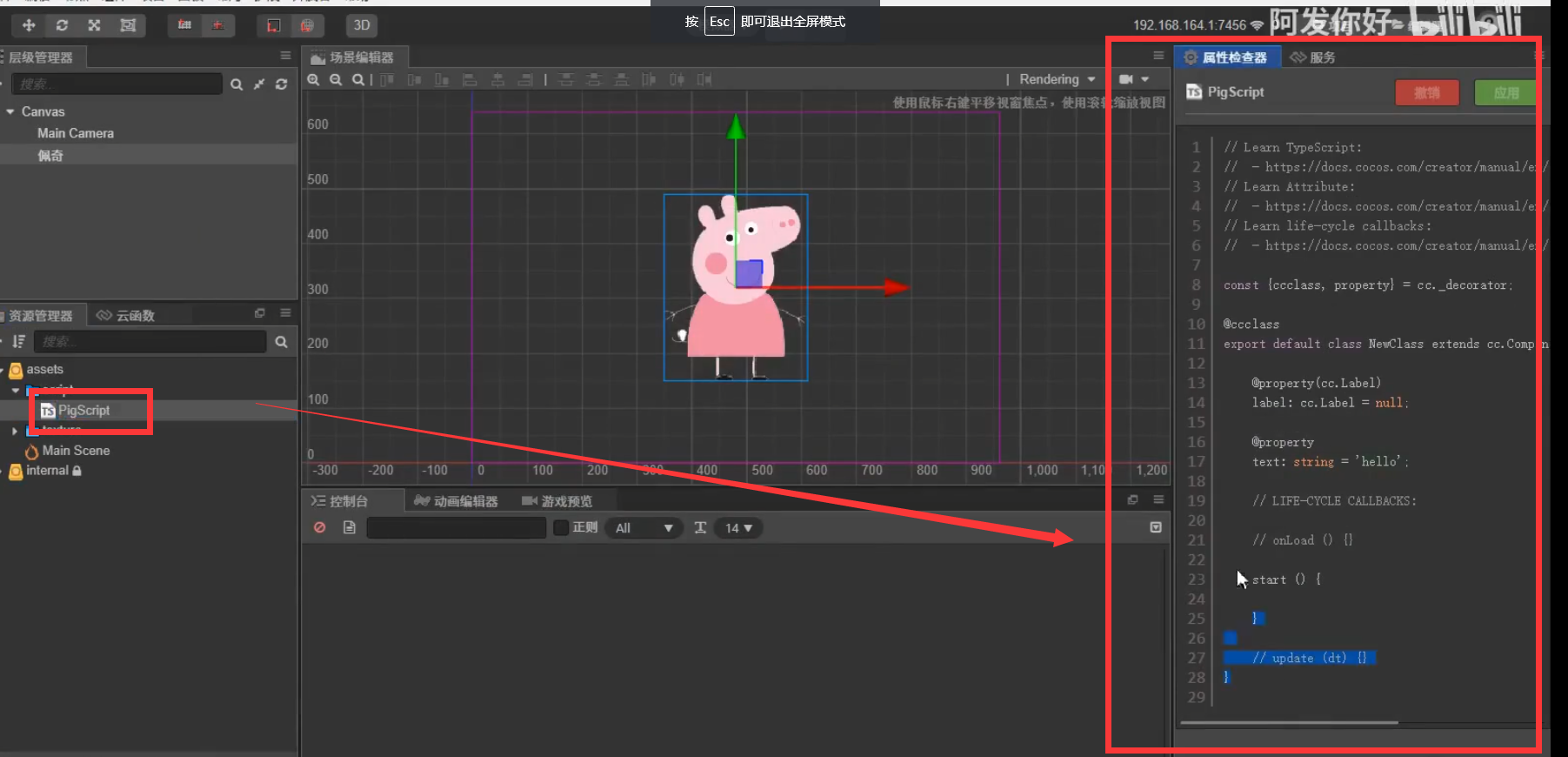Collapse the script folder
Screen dimensions: 1568x757
pos(15,390)
